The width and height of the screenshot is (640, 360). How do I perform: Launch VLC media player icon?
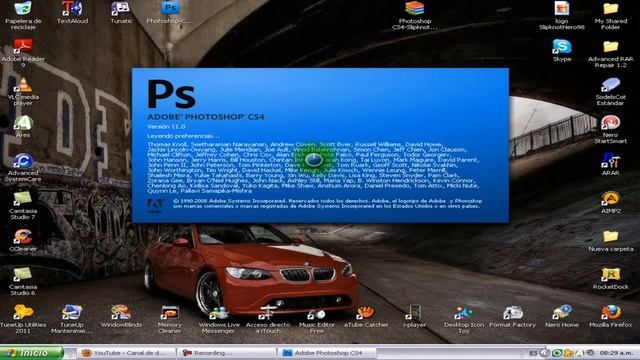point(23,85)
